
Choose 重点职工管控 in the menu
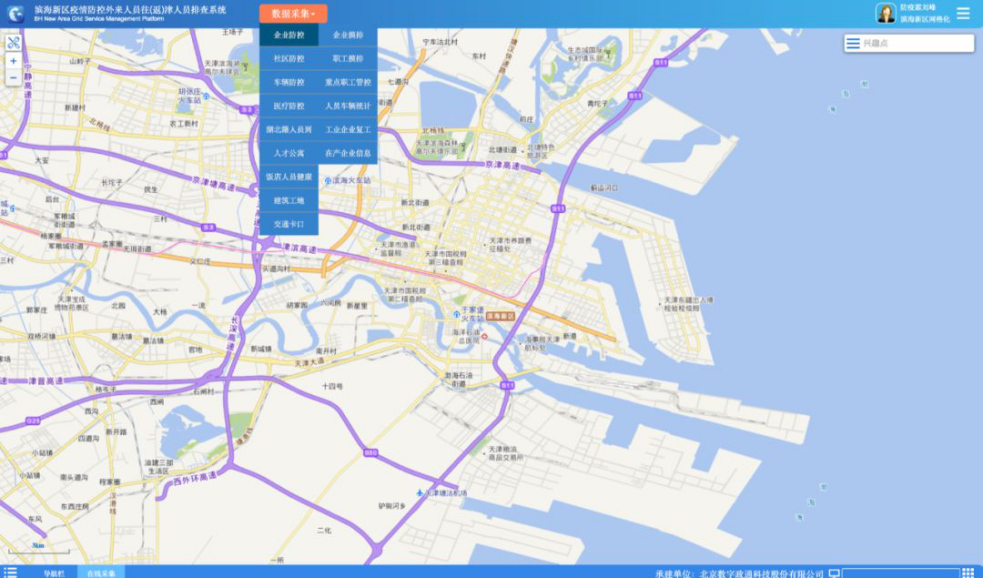click(x=348, y=83)
